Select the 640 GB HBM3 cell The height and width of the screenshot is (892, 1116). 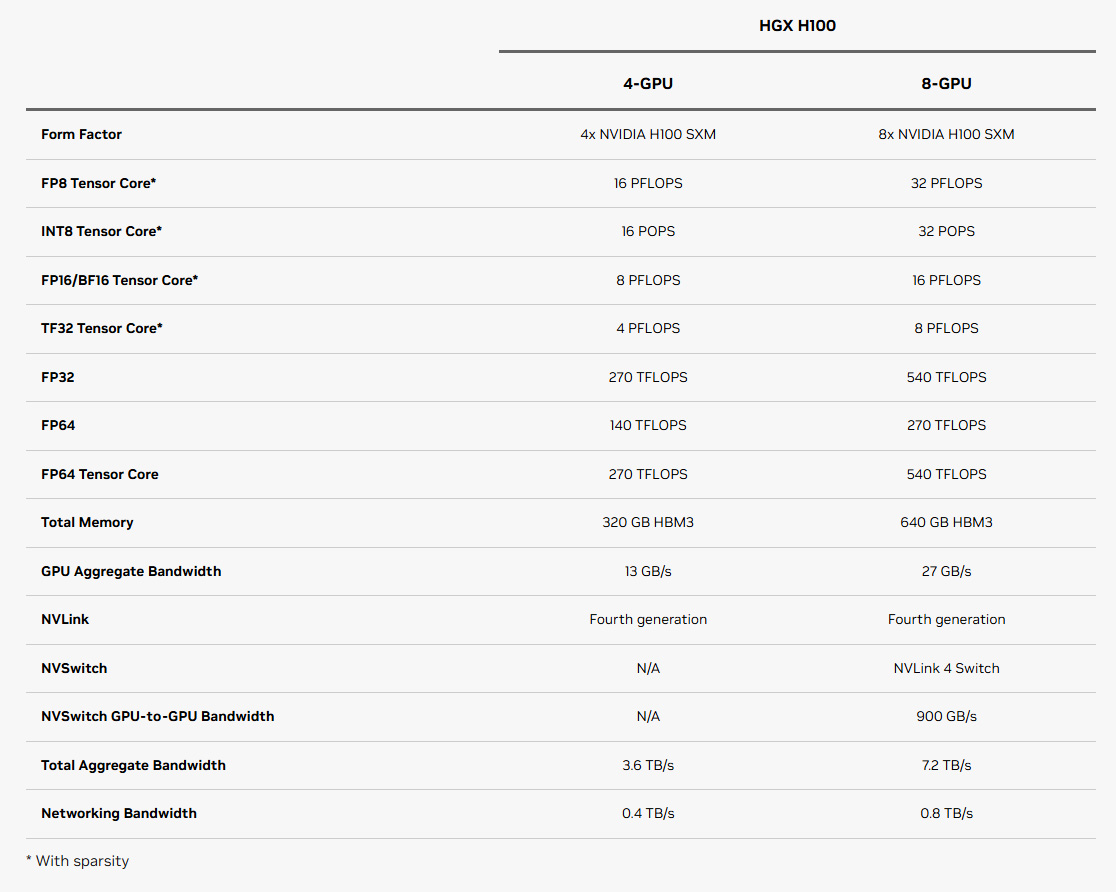(x=946, y=523)
